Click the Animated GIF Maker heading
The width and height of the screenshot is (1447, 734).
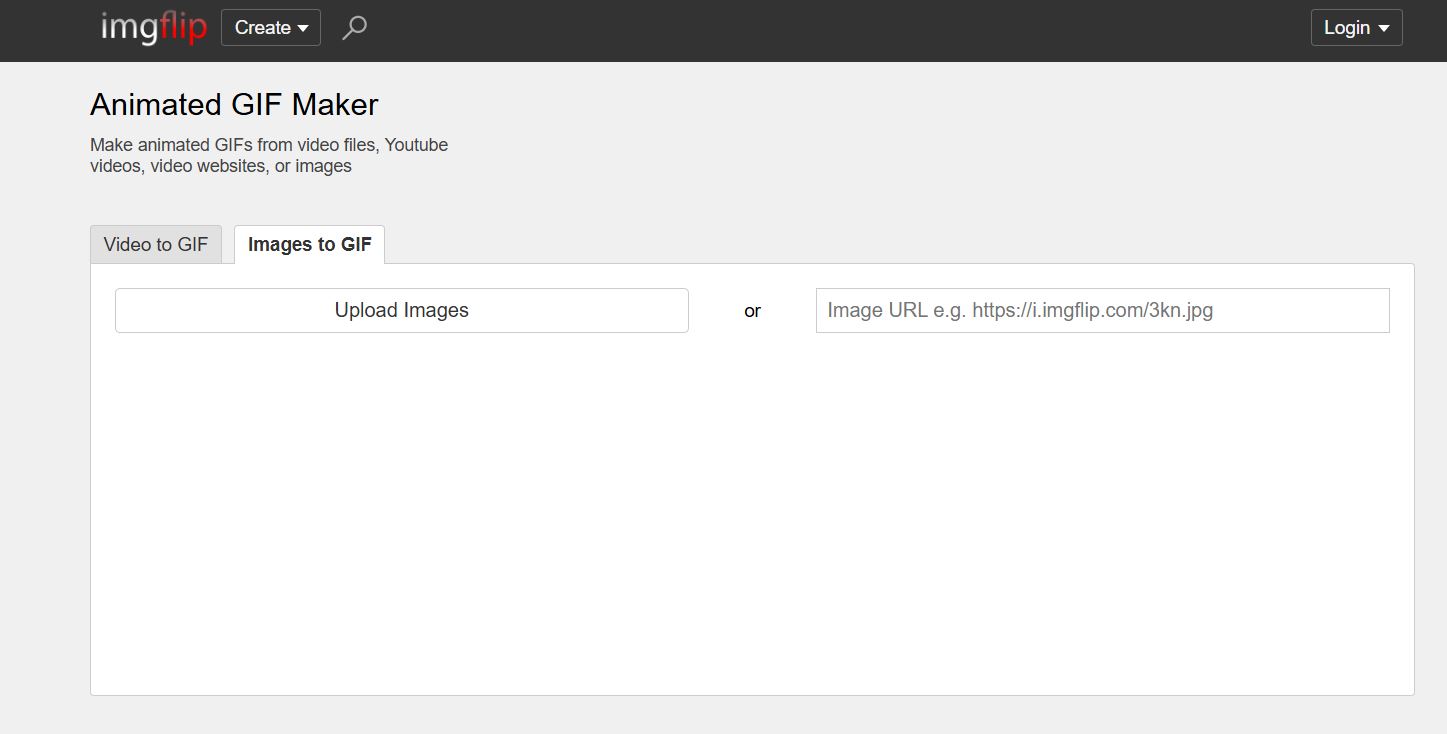pos(234,105)
